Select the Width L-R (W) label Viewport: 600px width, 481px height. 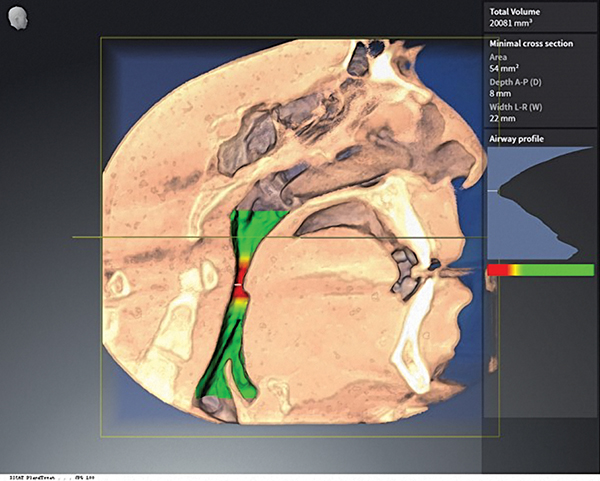[515, 106]
